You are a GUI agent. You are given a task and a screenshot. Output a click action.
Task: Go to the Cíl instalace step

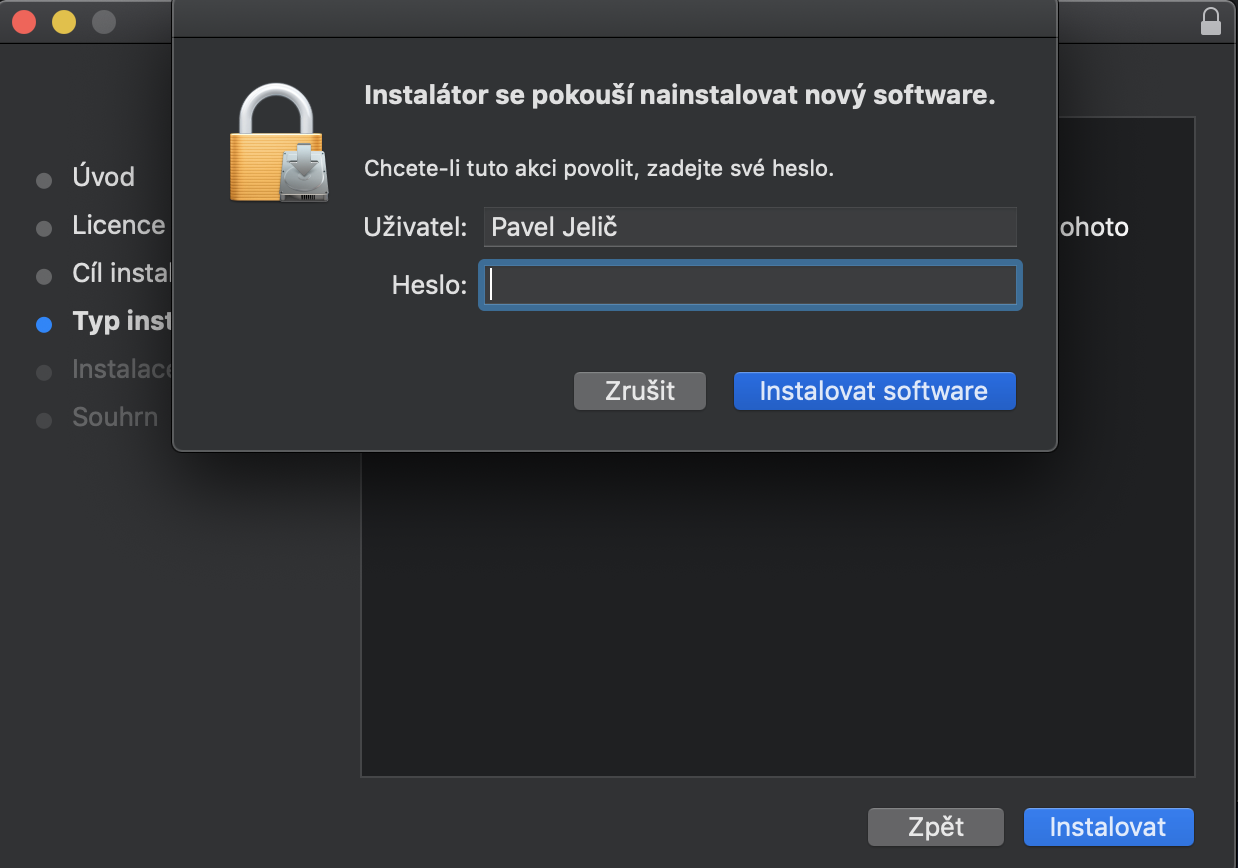(122, 273)
